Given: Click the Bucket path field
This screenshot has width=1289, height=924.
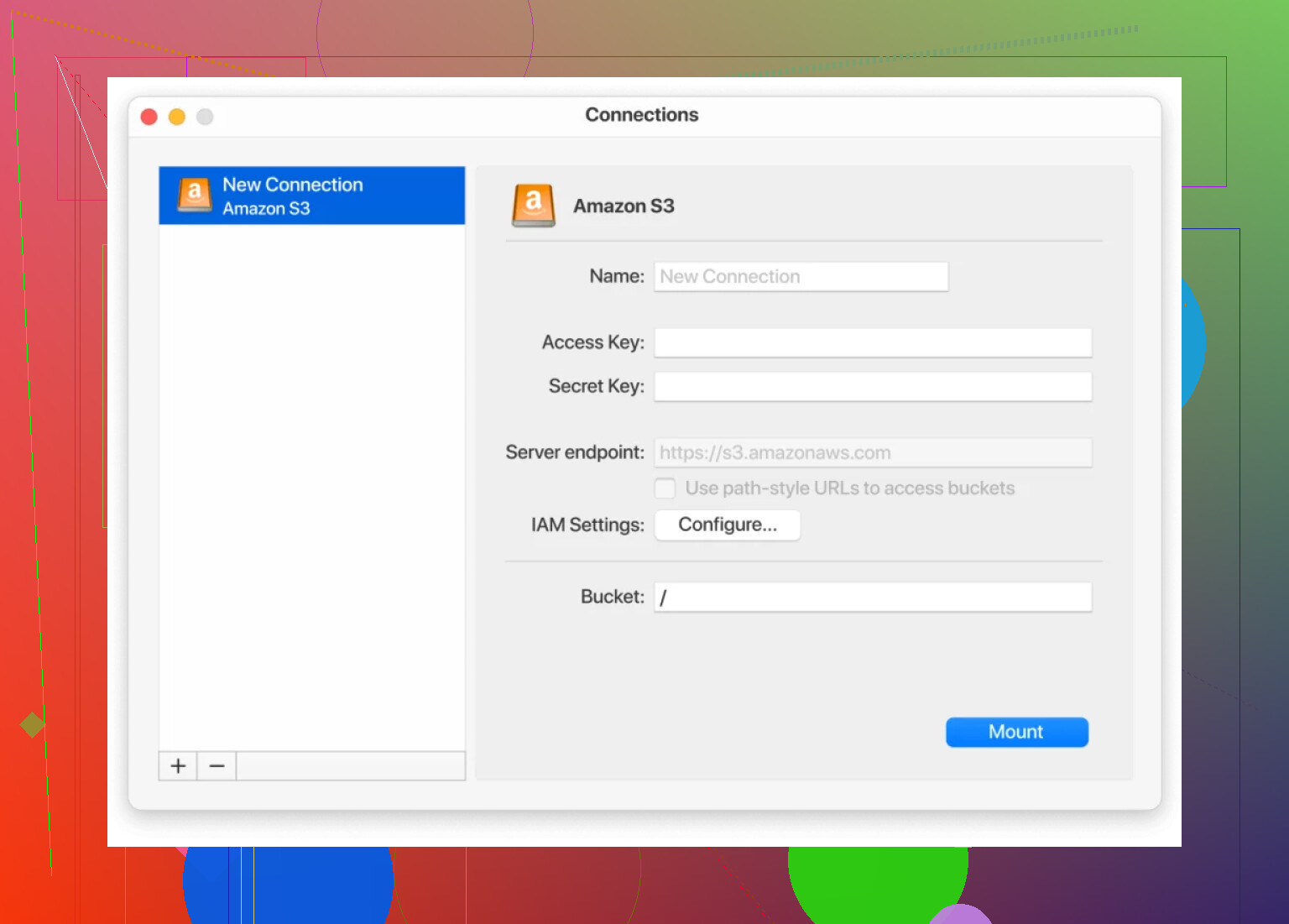Looking at the screenshot, I should coord(873,598).
